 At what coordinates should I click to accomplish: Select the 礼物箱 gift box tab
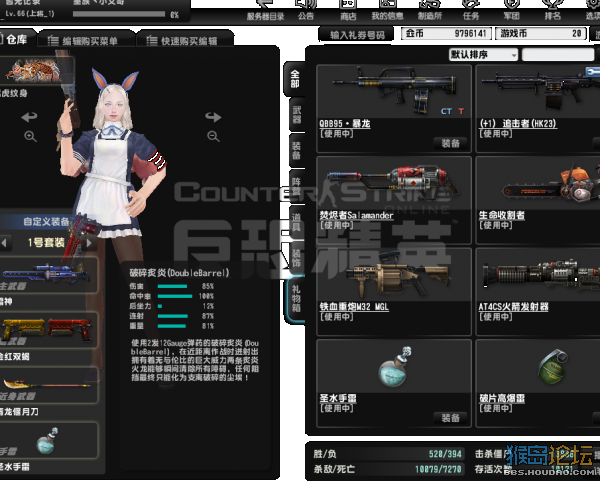(x=295, y=299)
